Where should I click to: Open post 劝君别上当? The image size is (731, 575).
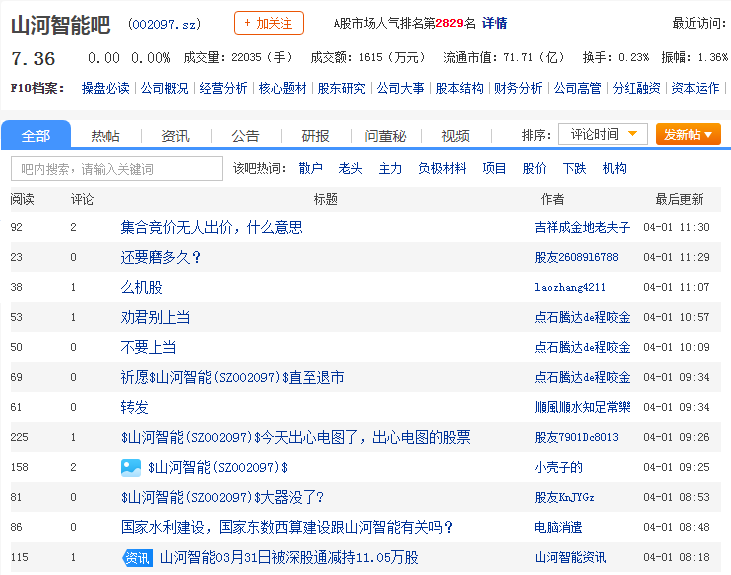(x=155, y=317)
